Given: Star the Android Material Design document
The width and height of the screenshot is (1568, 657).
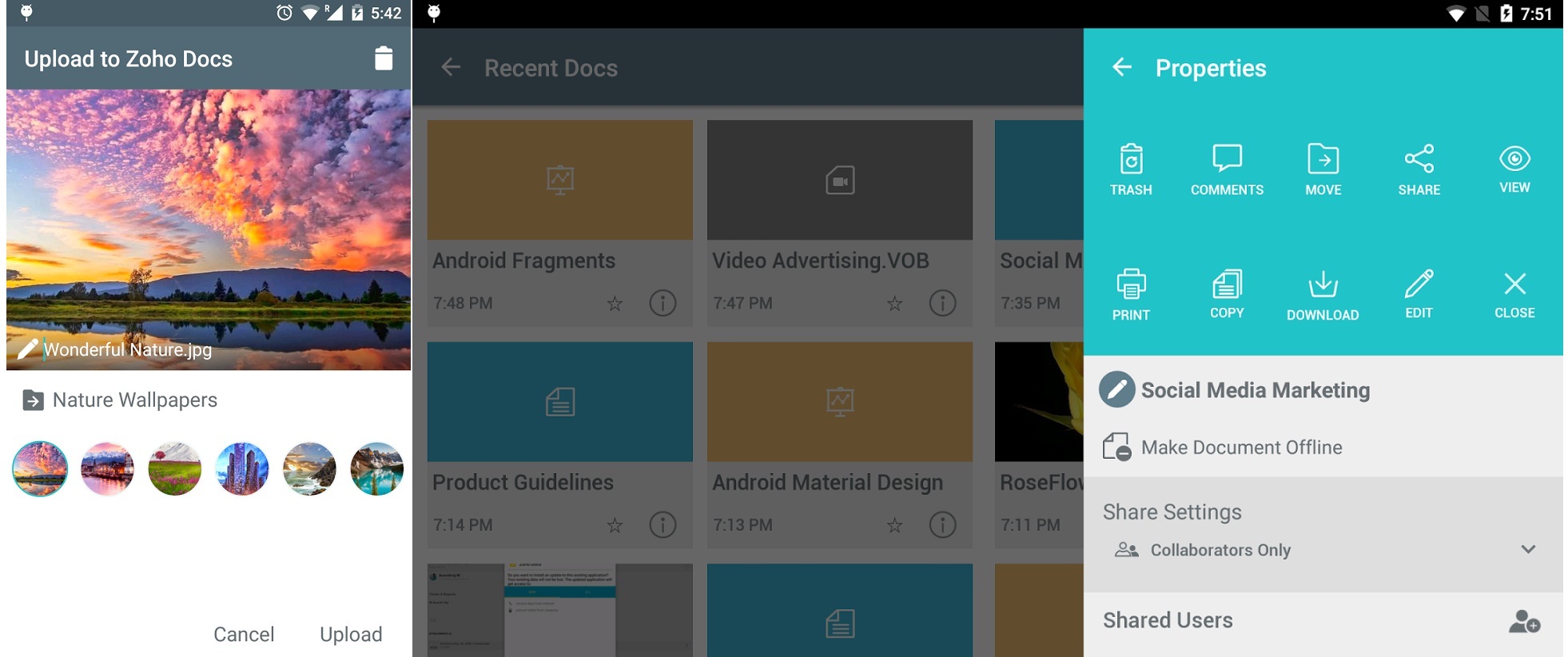Looking at the screenshot, I should (894, 525).
